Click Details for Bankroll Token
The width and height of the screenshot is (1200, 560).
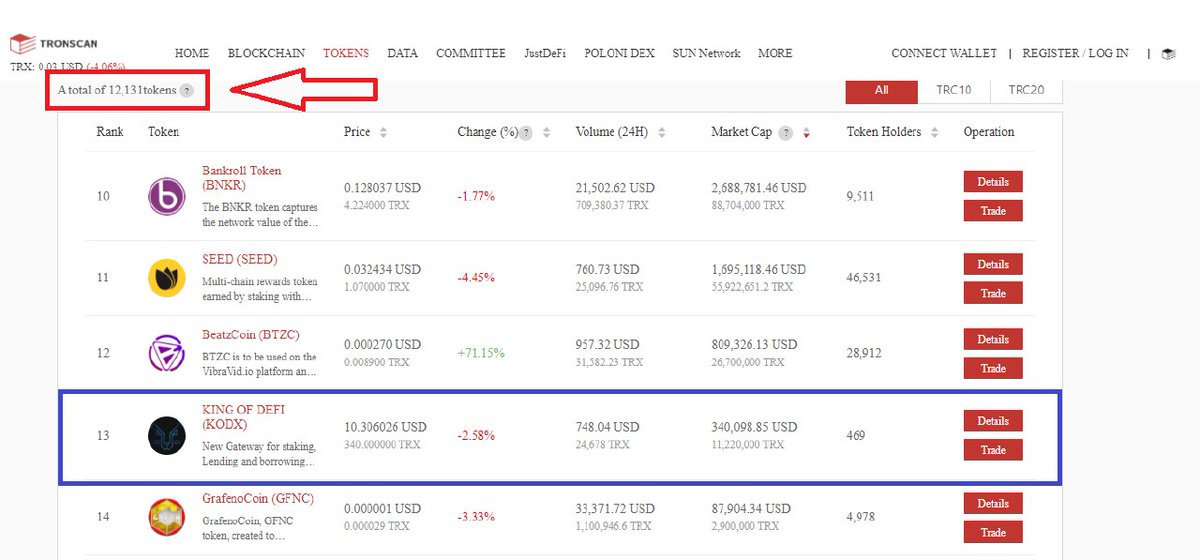(993, 182)
